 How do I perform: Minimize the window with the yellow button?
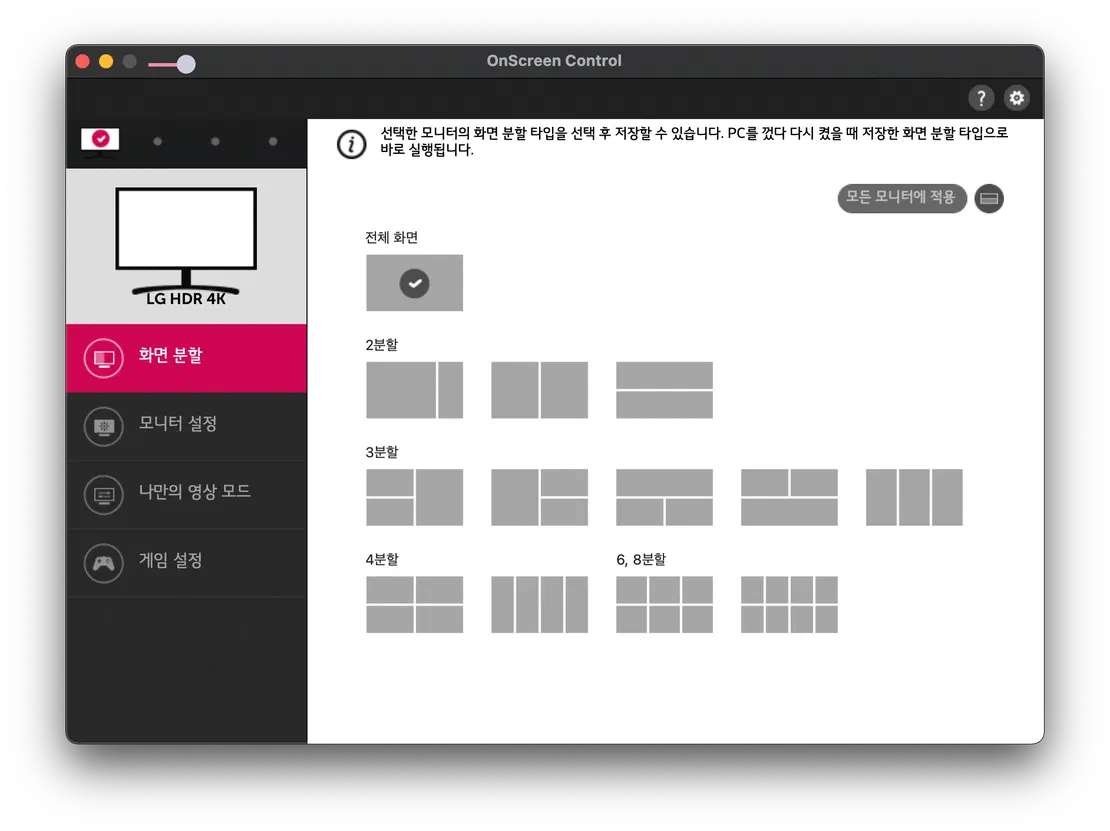point(106,62)
